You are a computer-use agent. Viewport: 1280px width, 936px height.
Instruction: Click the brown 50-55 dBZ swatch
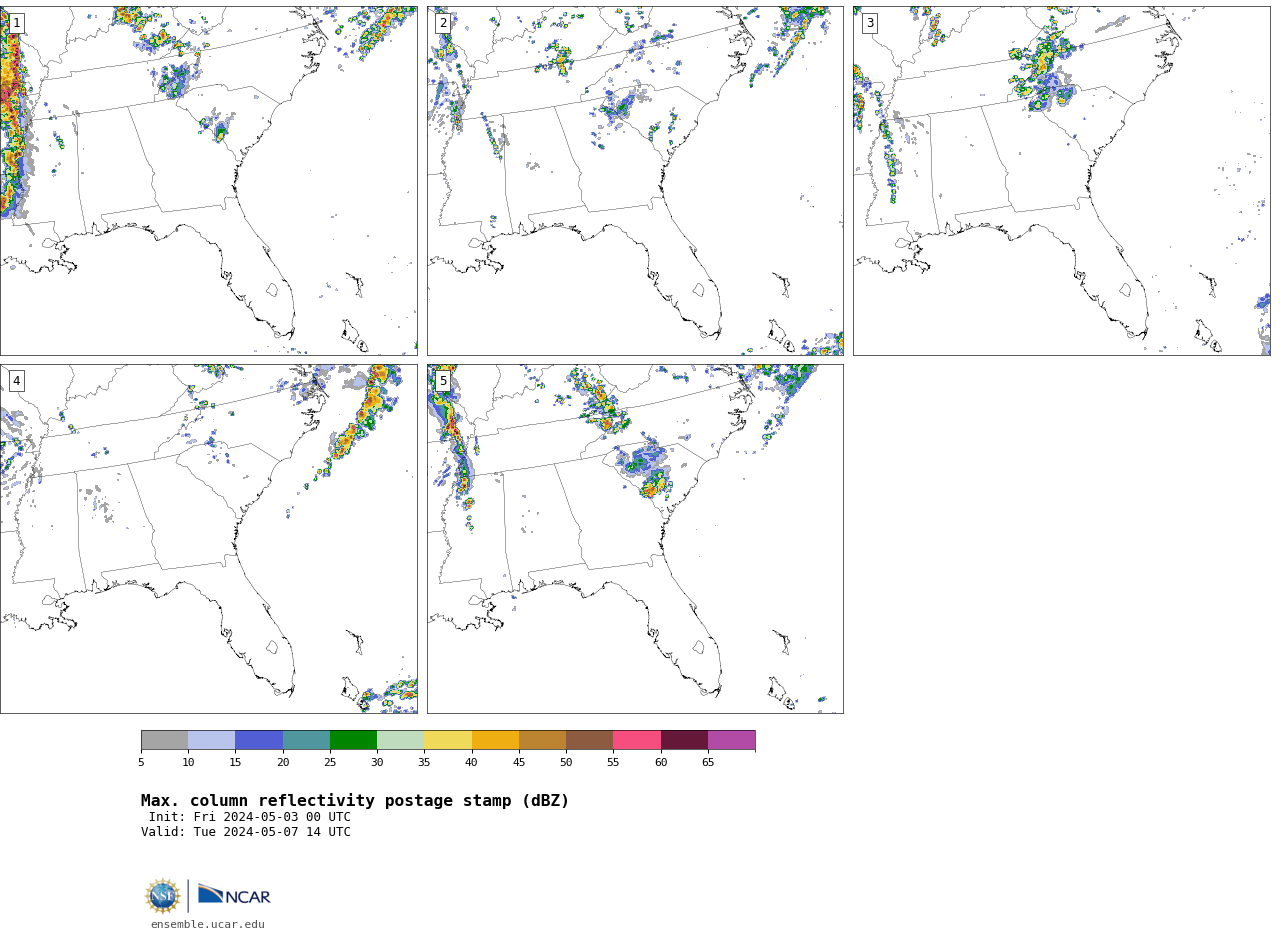click(590, 740)
